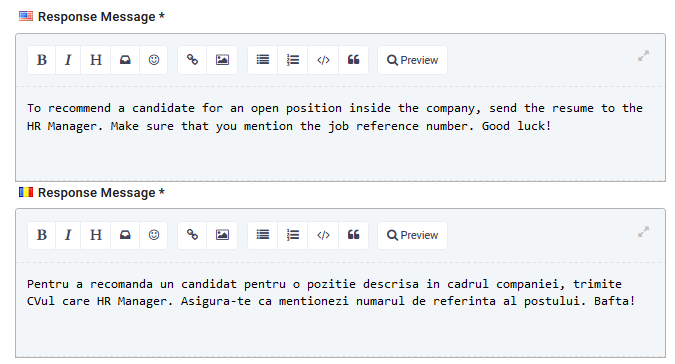
Task: Create numbered list in English response editor
Action: pos(293,60)
